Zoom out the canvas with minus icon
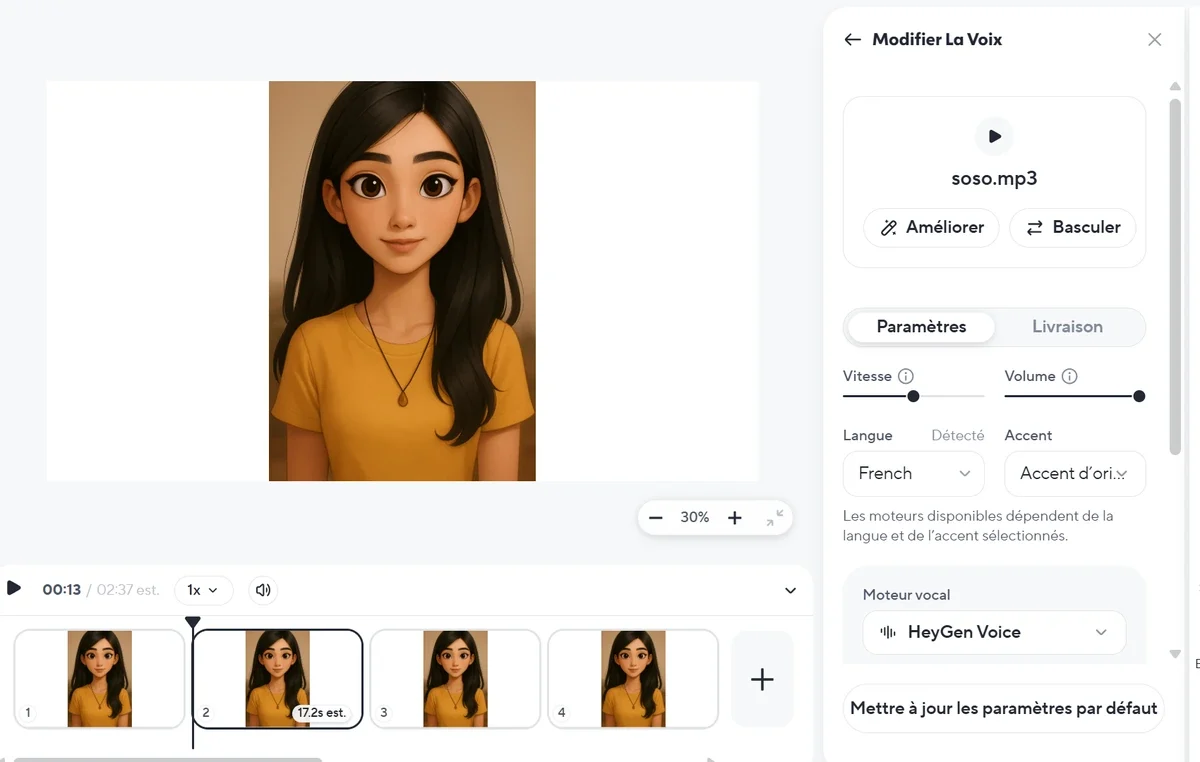 pyautogui.click(x=656, y=518)
